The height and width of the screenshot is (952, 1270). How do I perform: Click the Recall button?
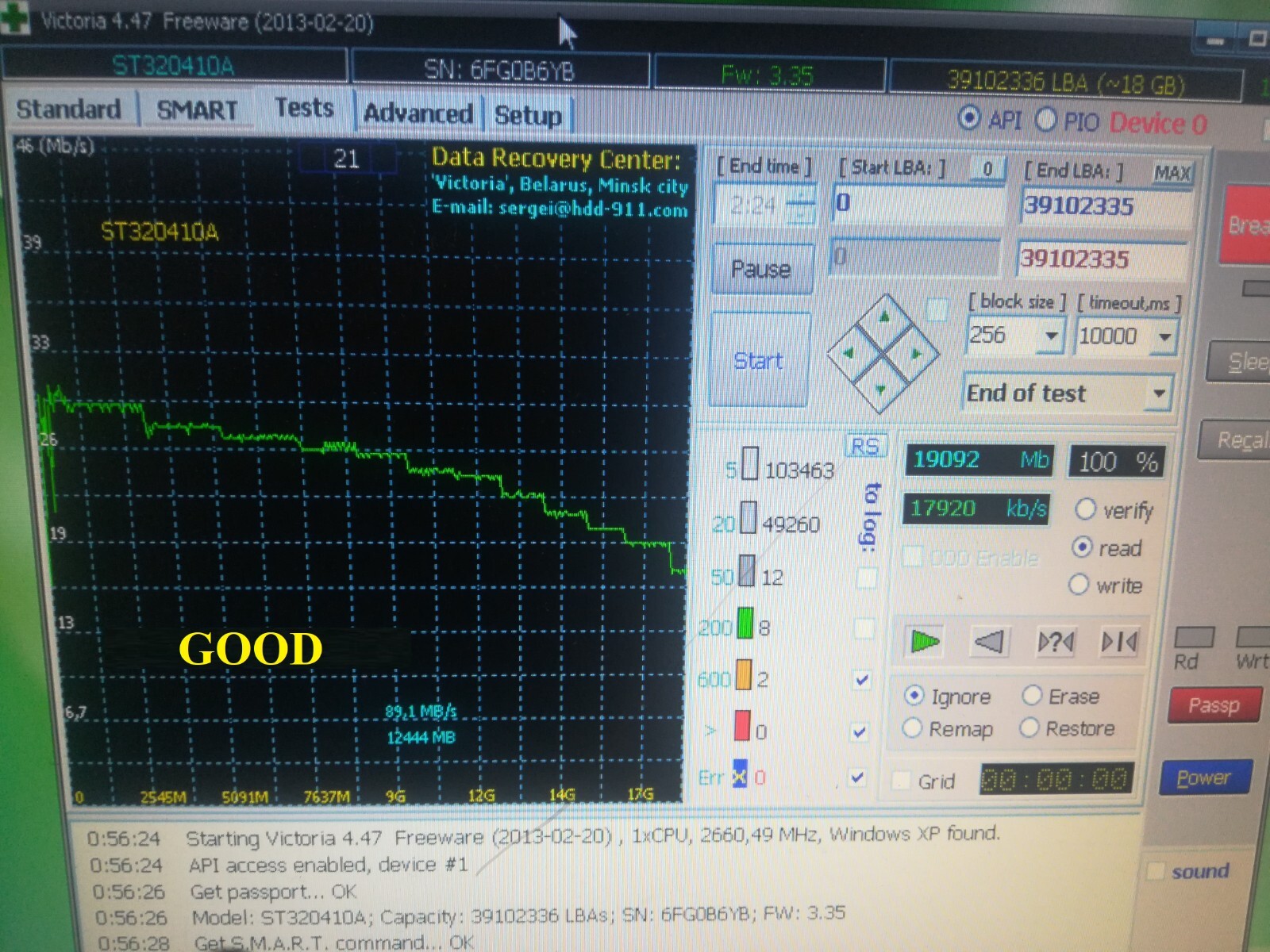[x=1235, y=440]
